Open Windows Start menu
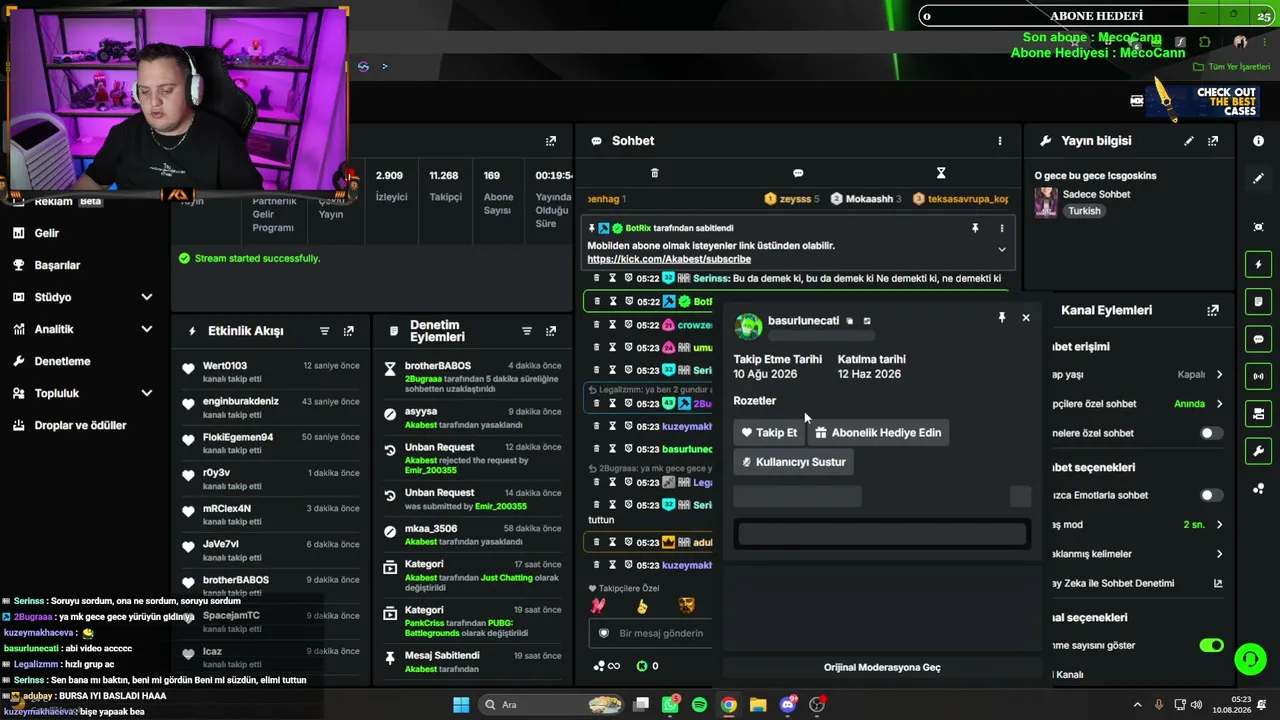This screenshot has width=1280, height=720. [461, 705]
